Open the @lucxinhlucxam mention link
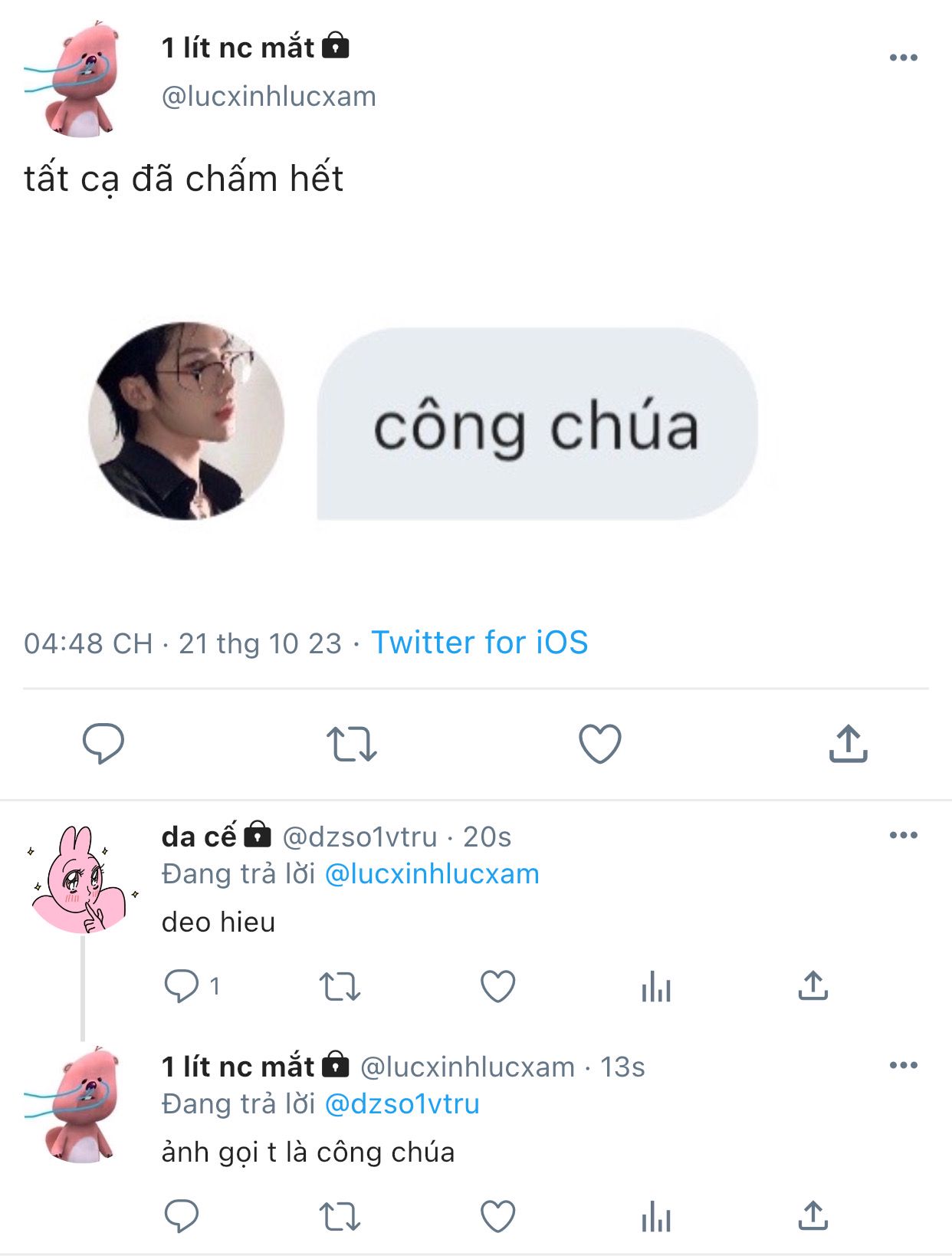This screenshot has width=952, height=1256. click(x=432, y=874)
